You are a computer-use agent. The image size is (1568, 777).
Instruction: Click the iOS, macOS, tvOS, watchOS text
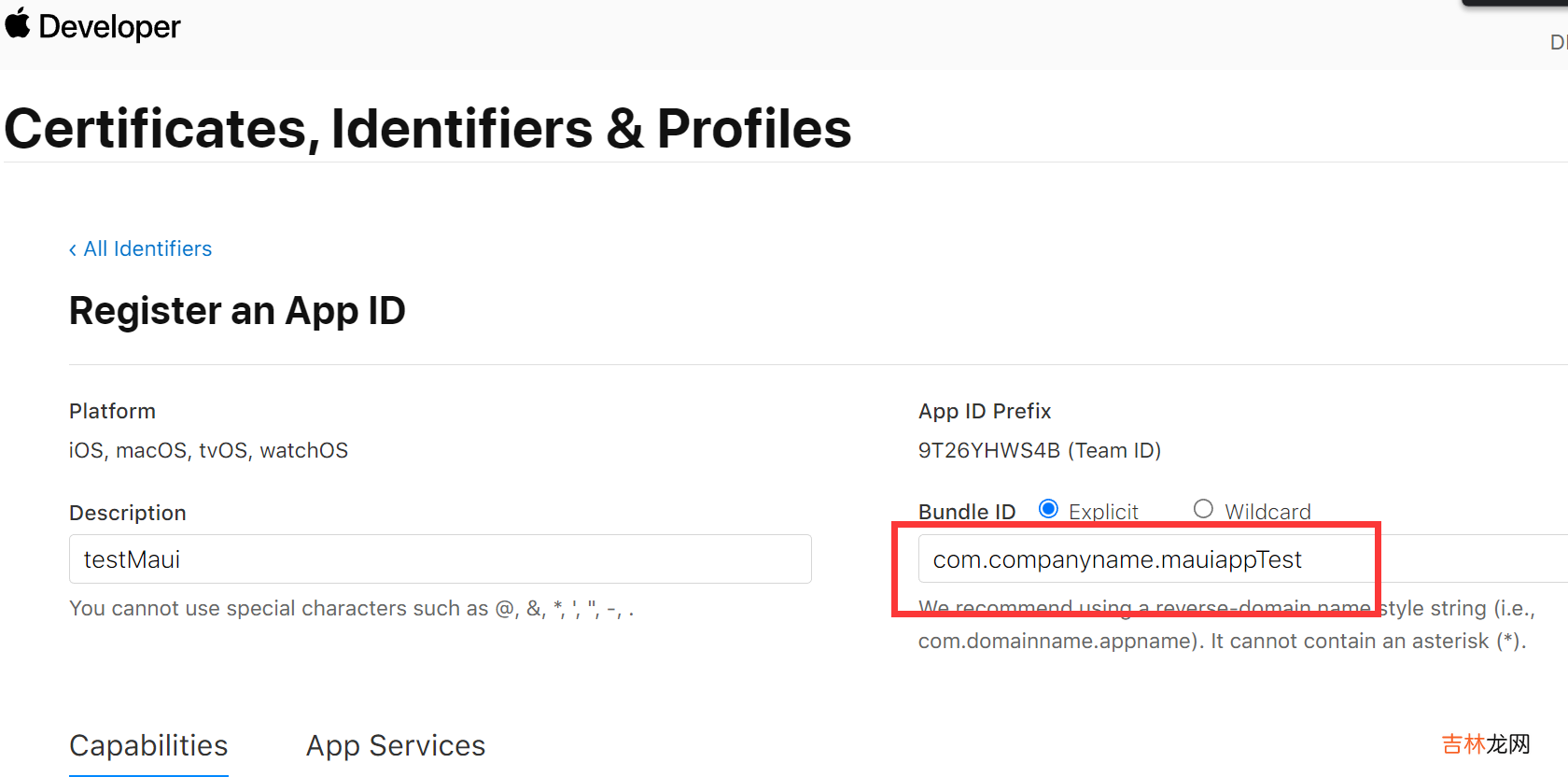(x=208, y=451)
